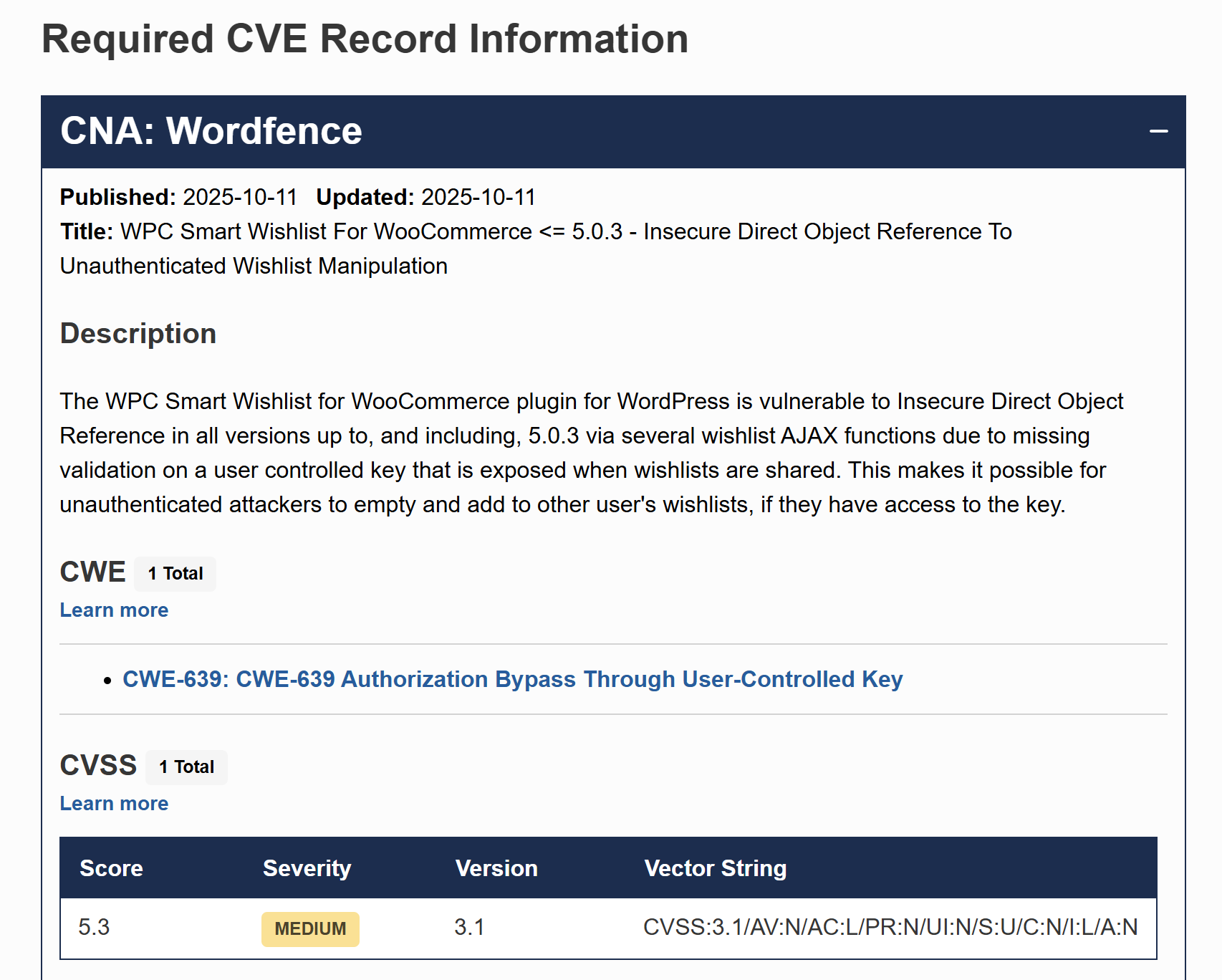Click the CNA: Wordfence header title
The width and height of the screenshot is (1222, 980).
[211, 131]
